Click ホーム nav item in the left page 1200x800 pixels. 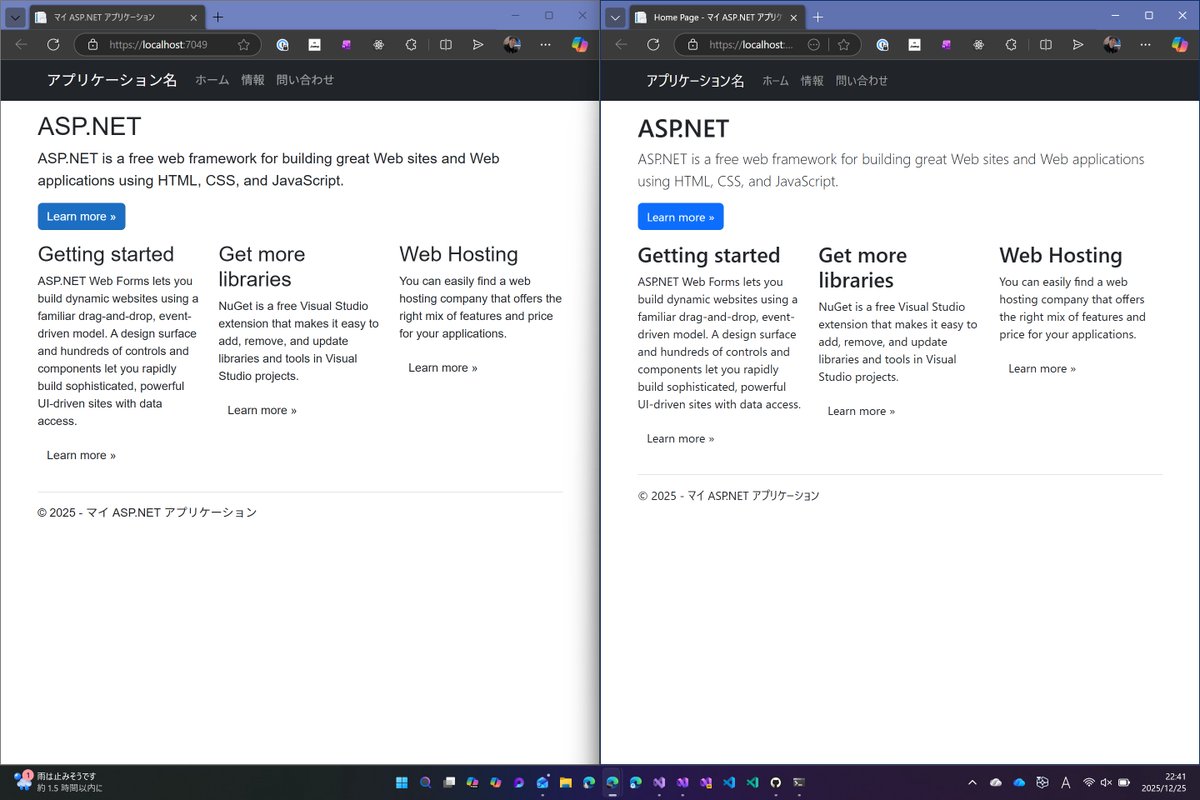tap(212, 80)
